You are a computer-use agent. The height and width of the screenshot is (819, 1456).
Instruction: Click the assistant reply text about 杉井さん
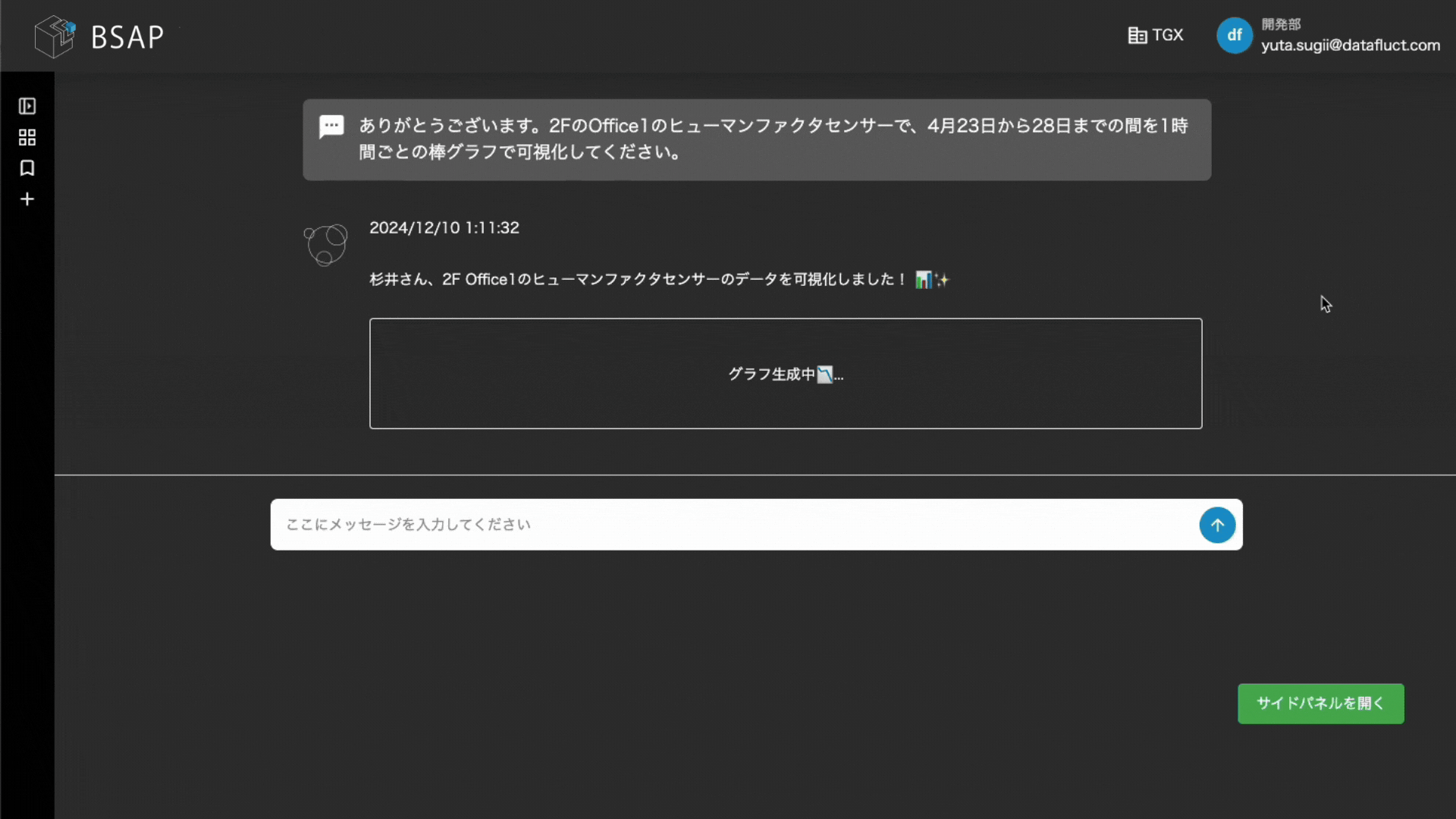(637, 280)
